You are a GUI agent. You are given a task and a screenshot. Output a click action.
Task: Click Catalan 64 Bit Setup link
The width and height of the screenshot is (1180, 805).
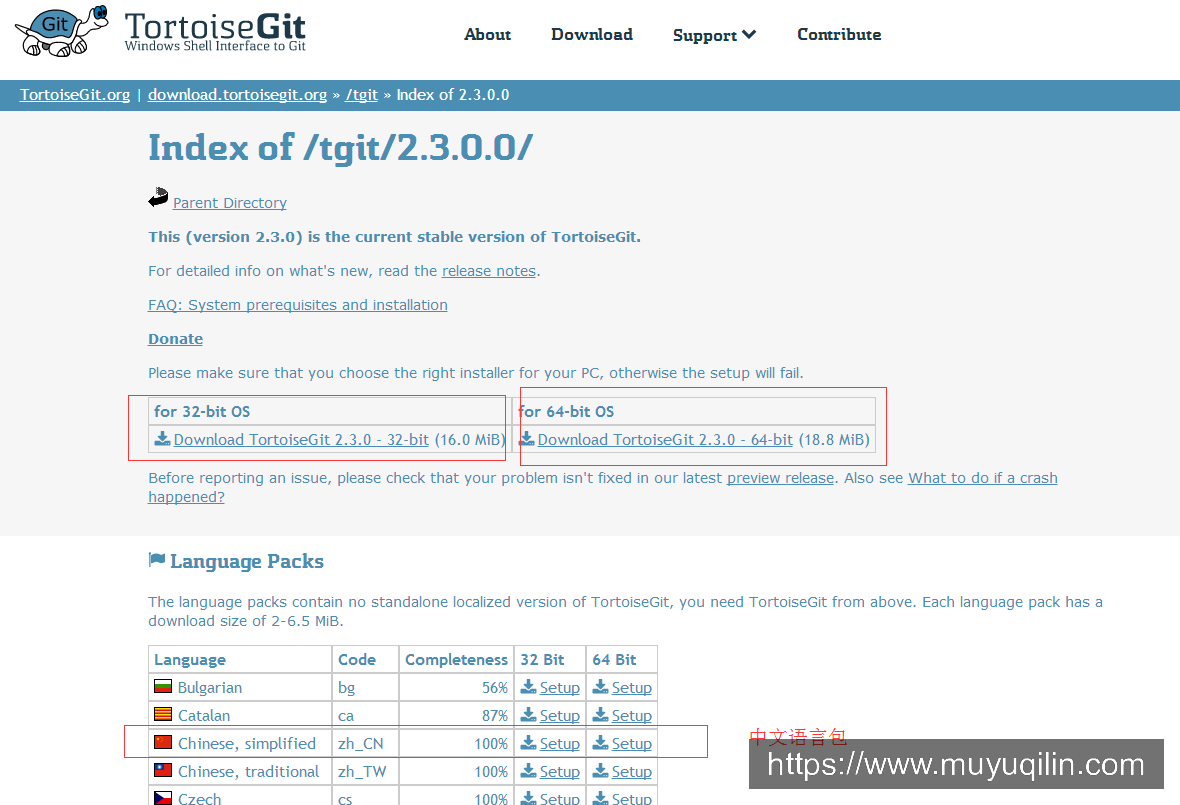pyautogui.click(x=631, y=715)
